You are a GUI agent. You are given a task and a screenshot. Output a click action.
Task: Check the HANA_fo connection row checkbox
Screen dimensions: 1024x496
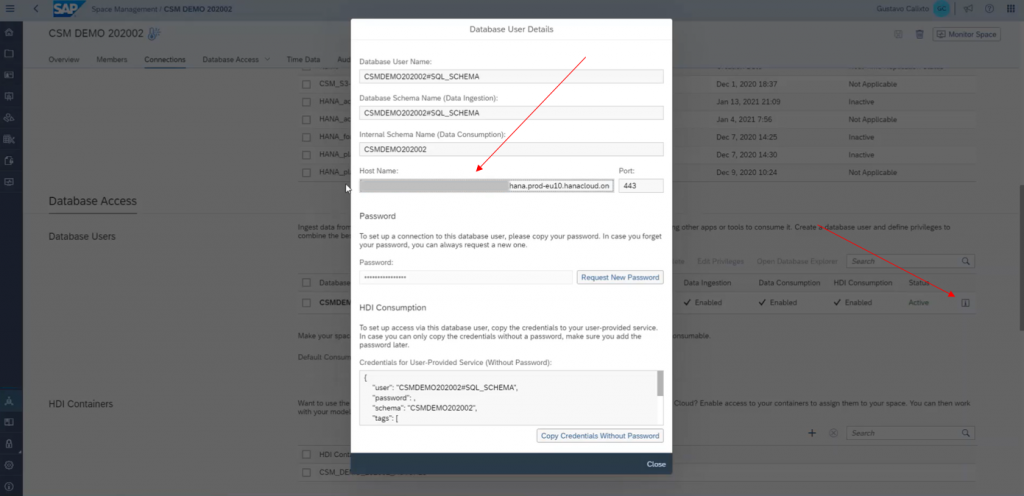click(x=306, y=137)
